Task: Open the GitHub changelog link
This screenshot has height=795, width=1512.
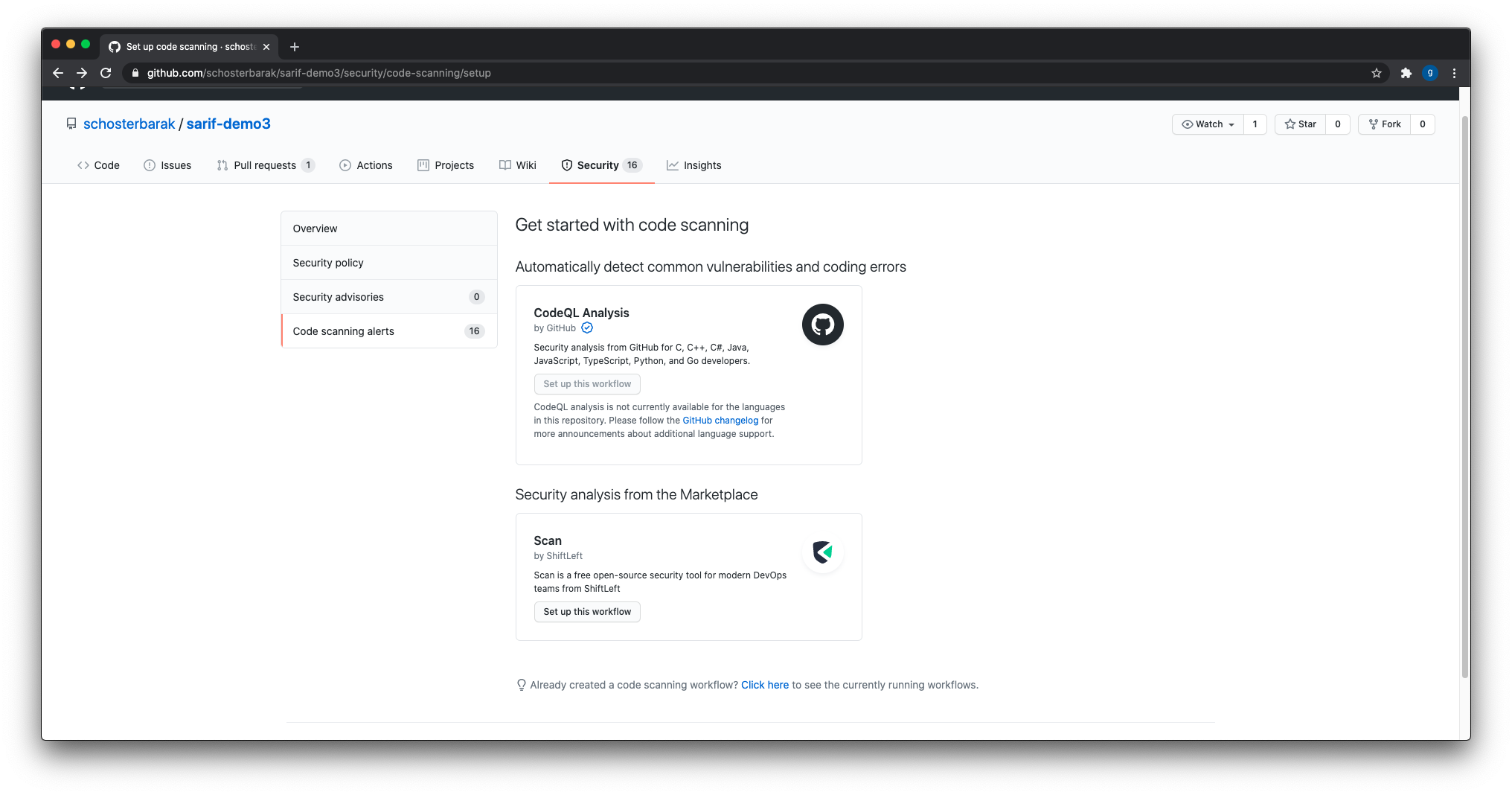Action: click(720, 421)
